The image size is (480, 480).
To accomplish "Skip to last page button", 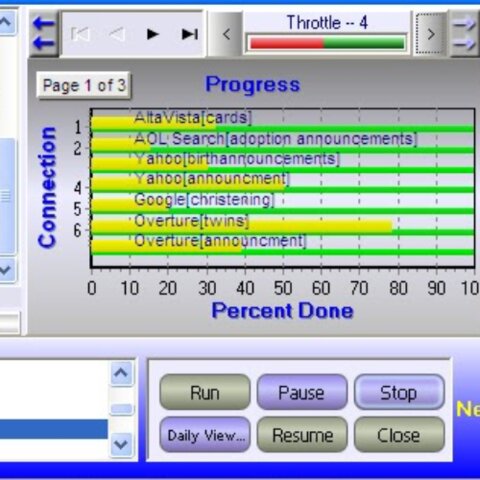I will (190, 34).
